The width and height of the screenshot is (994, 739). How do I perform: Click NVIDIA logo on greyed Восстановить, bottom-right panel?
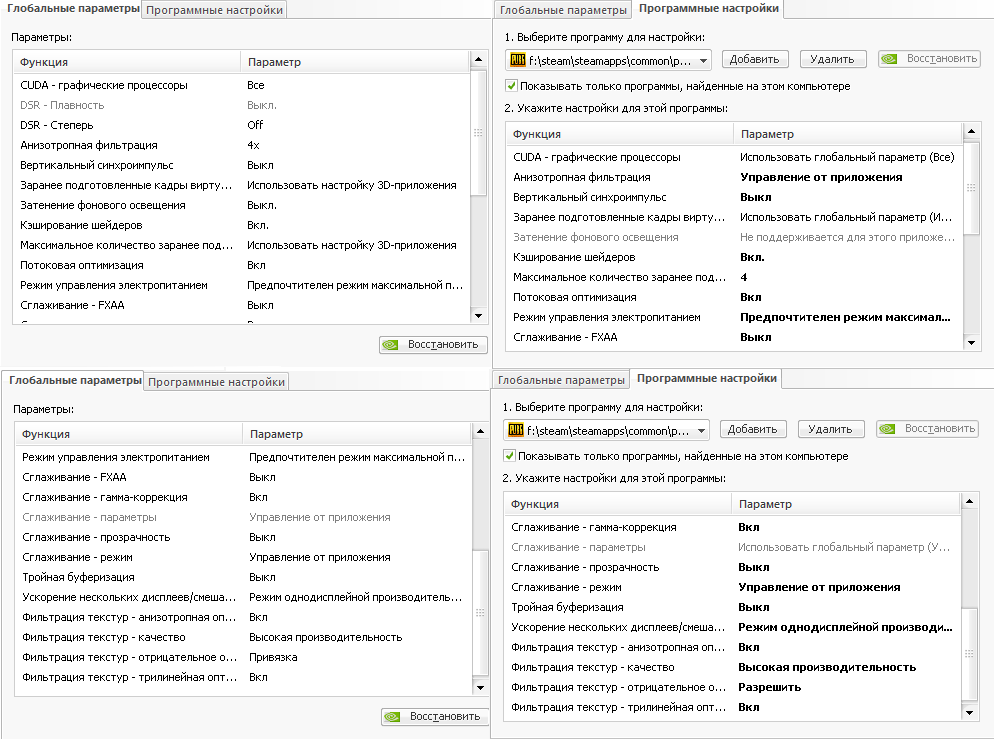(x=888, y=429)
